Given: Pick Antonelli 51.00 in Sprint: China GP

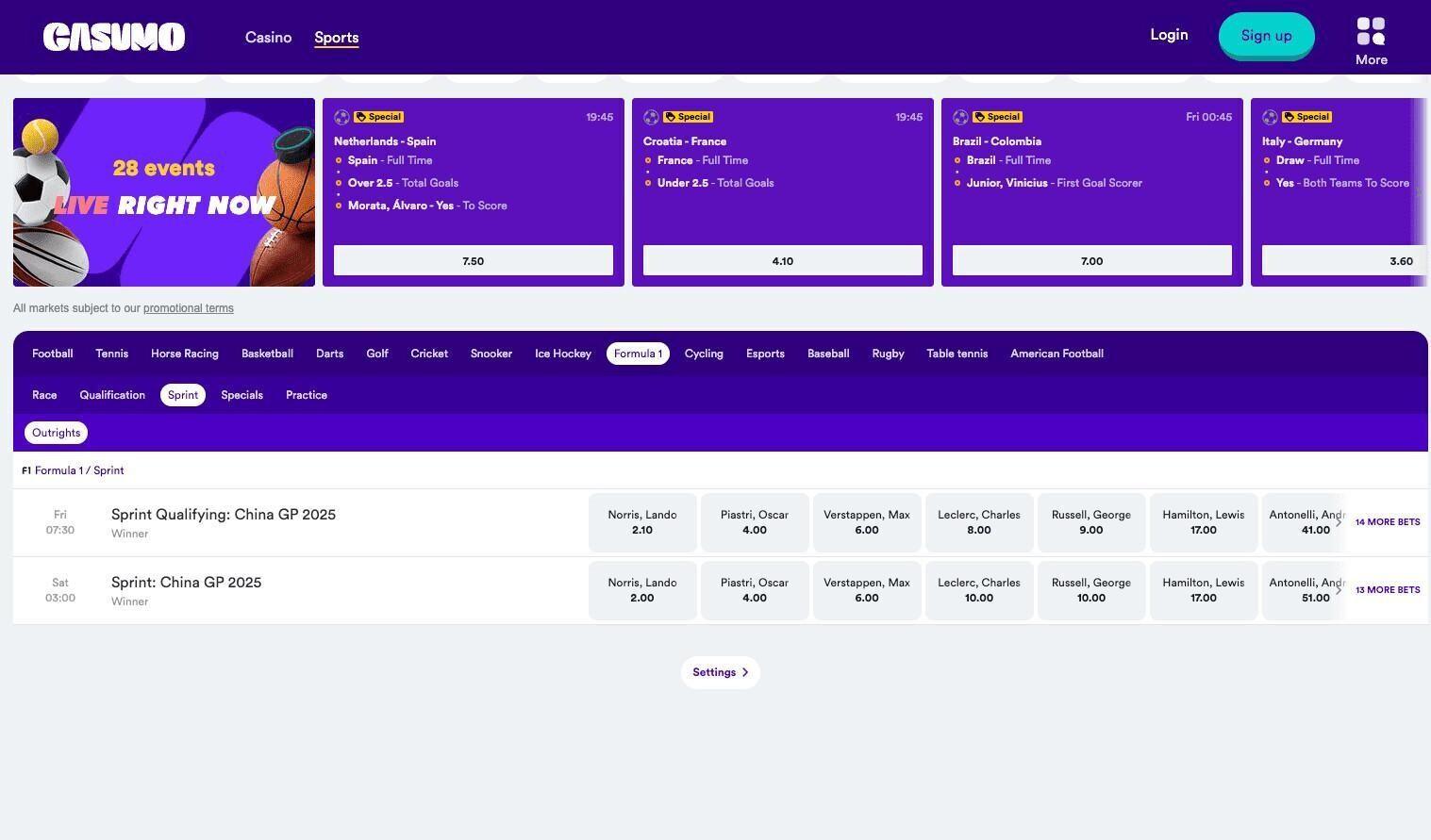Looking at the screenshot, I should pyautogui.click(x=1304, y=590).
